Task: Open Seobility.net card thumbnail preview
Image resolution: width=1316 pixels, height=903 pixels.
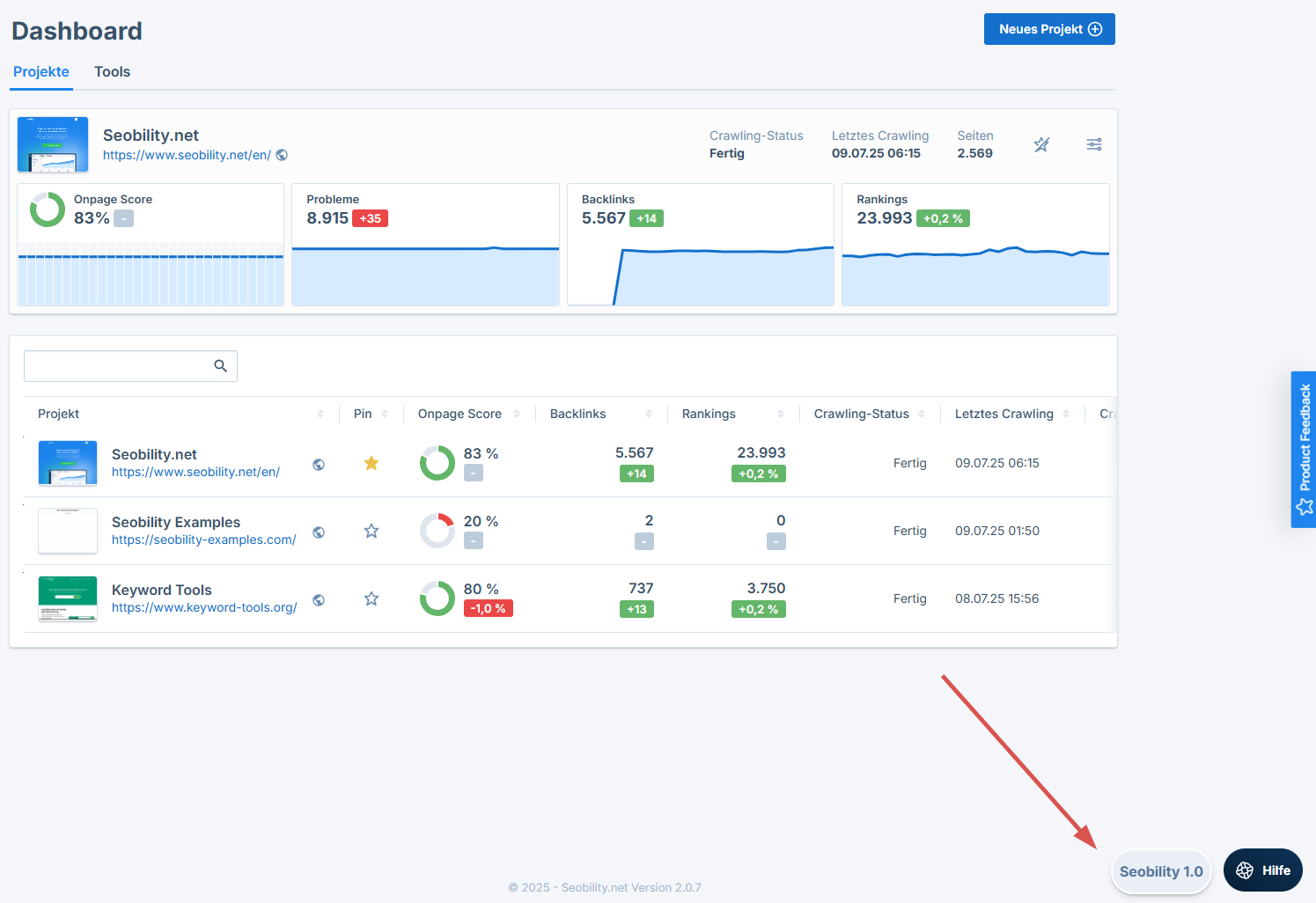Action: click(53, 144)
